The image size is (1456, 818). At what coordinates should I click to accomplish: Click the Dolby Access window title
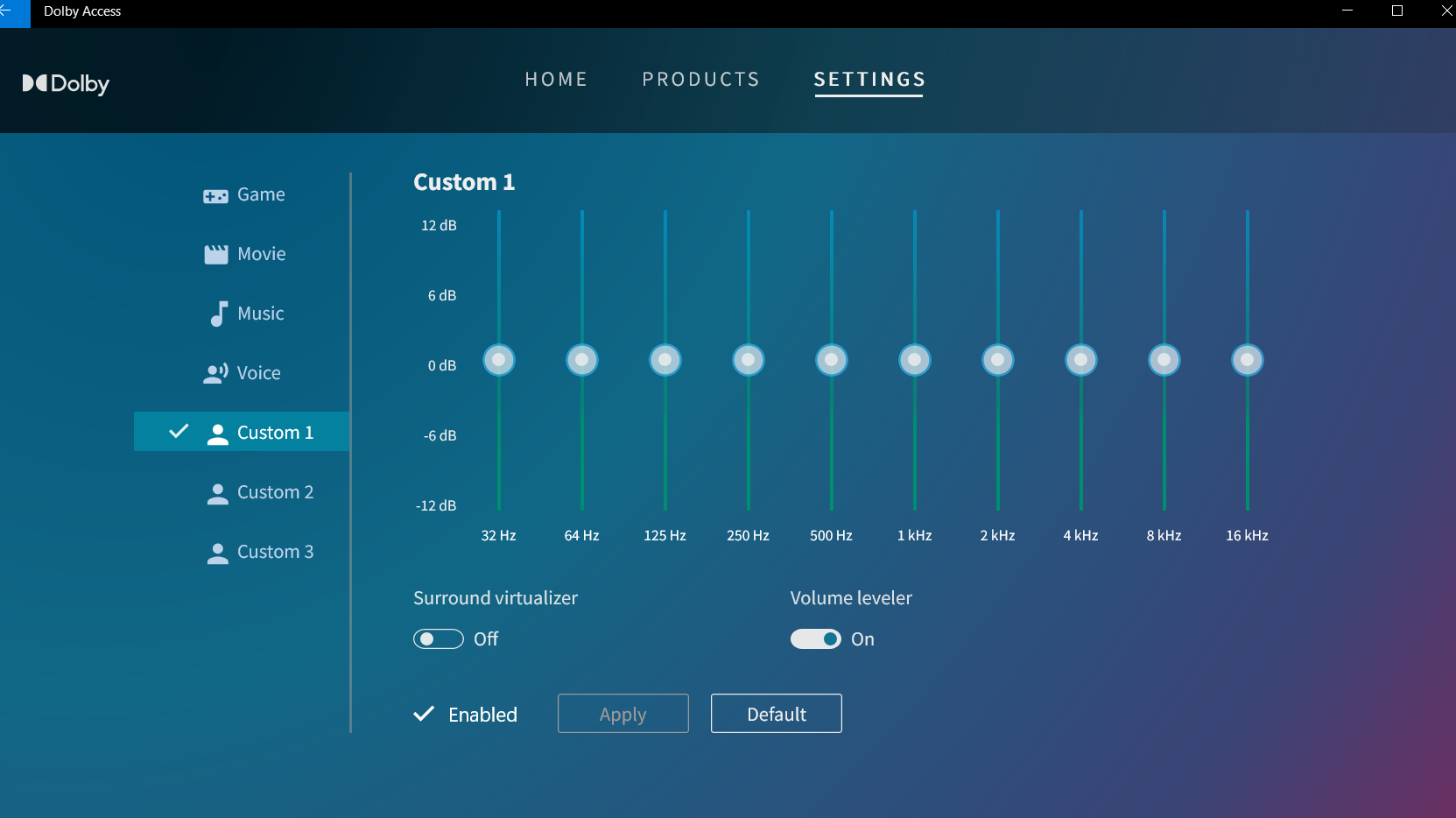tap(82, 11)
